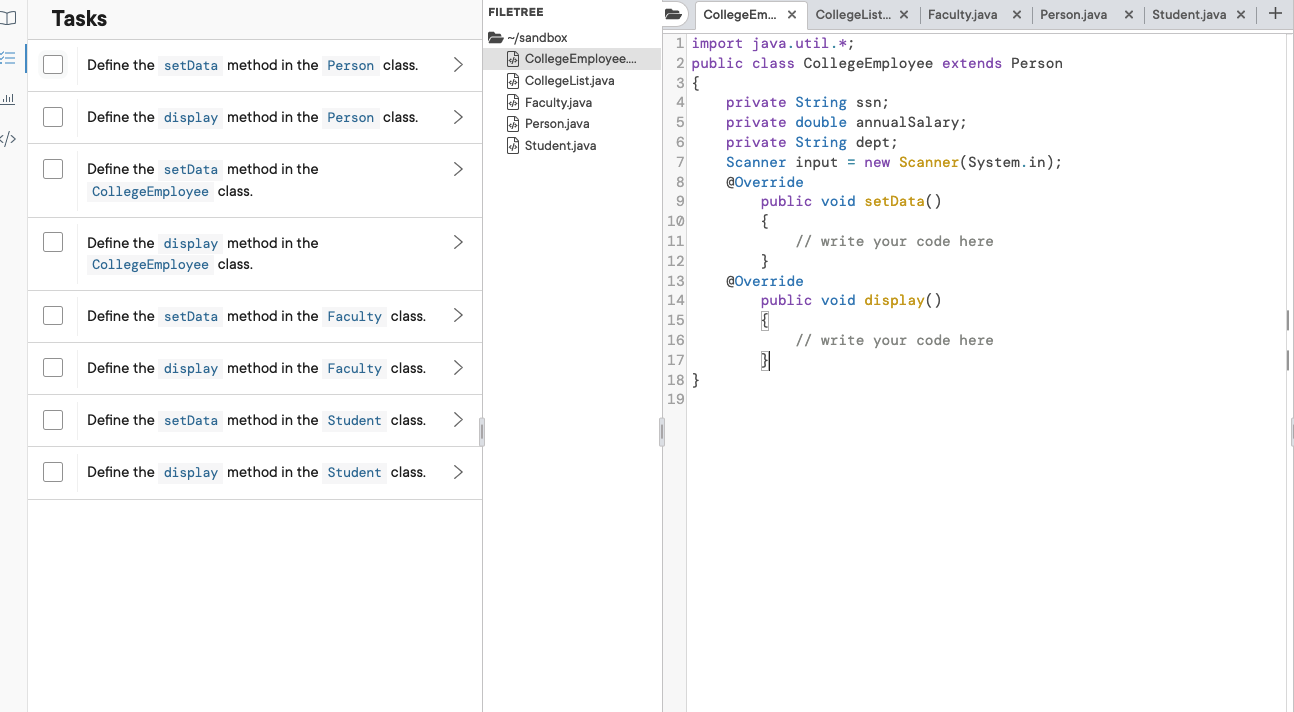Check Student setData task checkbox
Viewport: 1294px width, 712px height.
coord(53,420)
